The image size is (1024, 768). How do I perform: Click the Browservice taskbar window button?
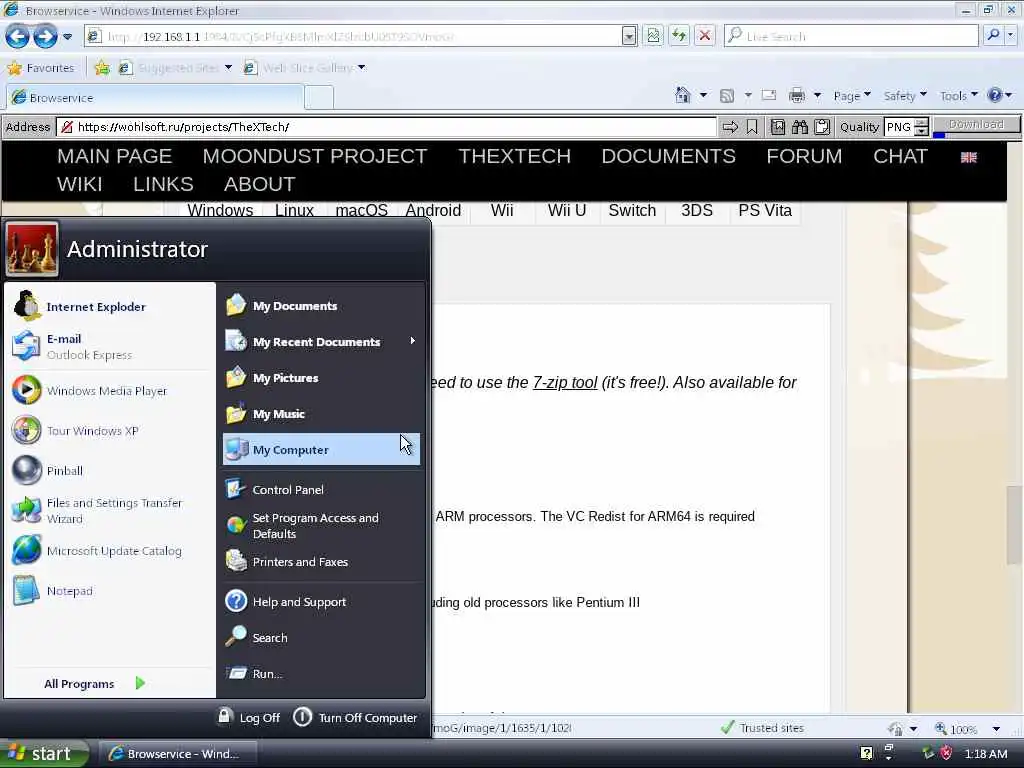pos(176,754)
